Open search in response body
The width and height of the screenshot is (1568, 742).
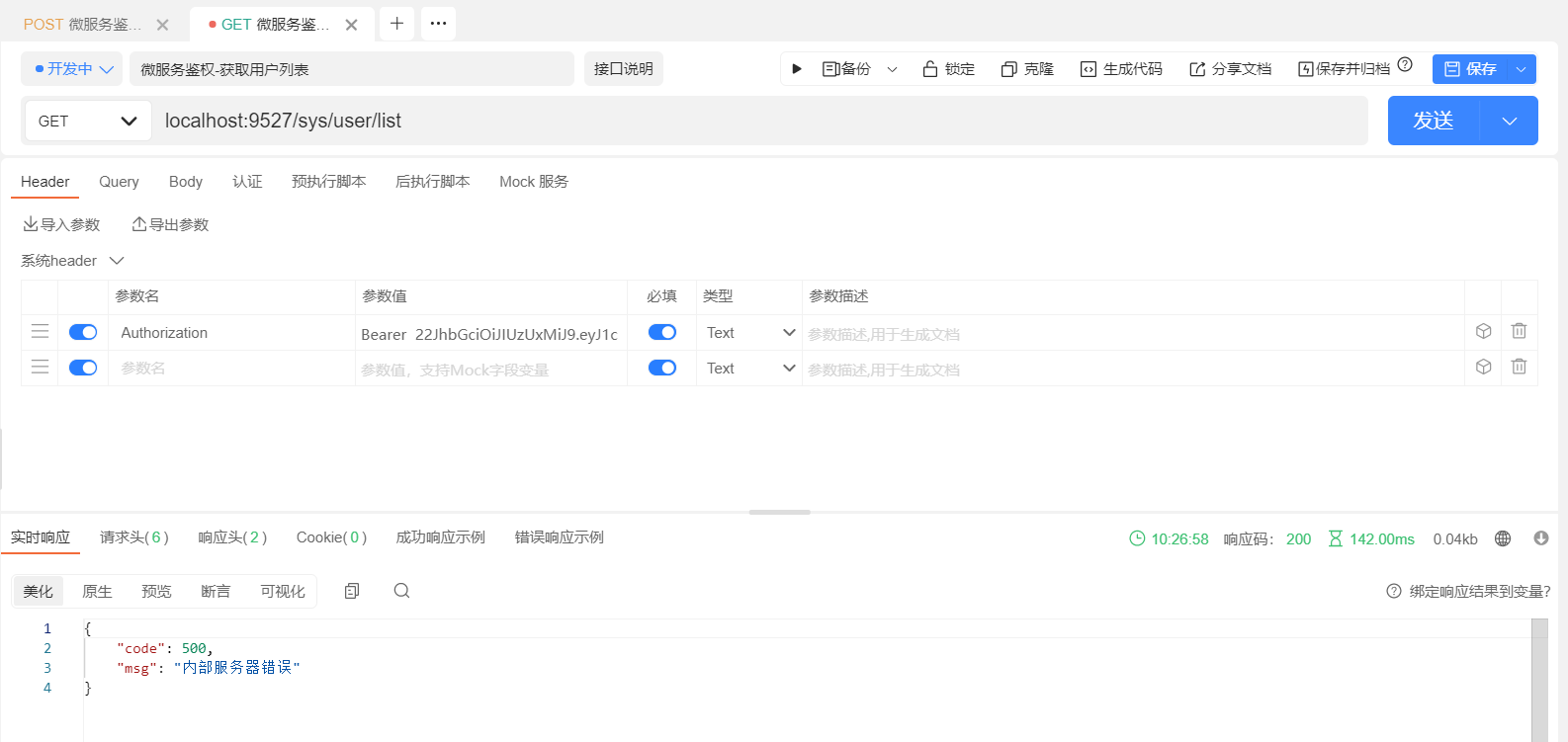coord(401,591)
